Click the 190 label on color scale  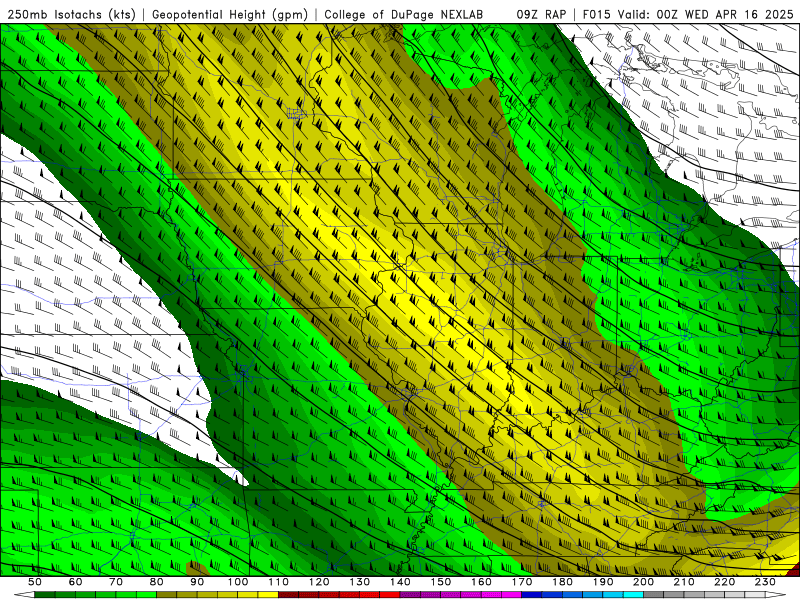603,582
